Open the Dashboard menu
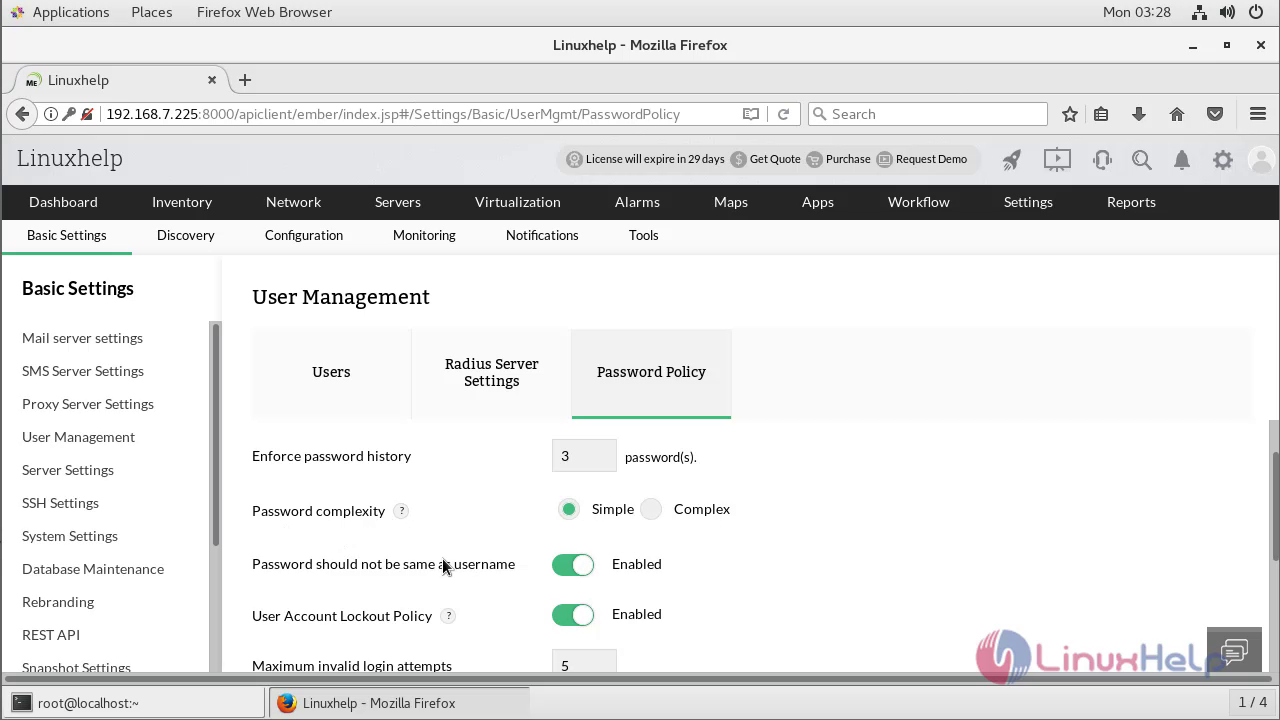 click(x=63, y=202)
